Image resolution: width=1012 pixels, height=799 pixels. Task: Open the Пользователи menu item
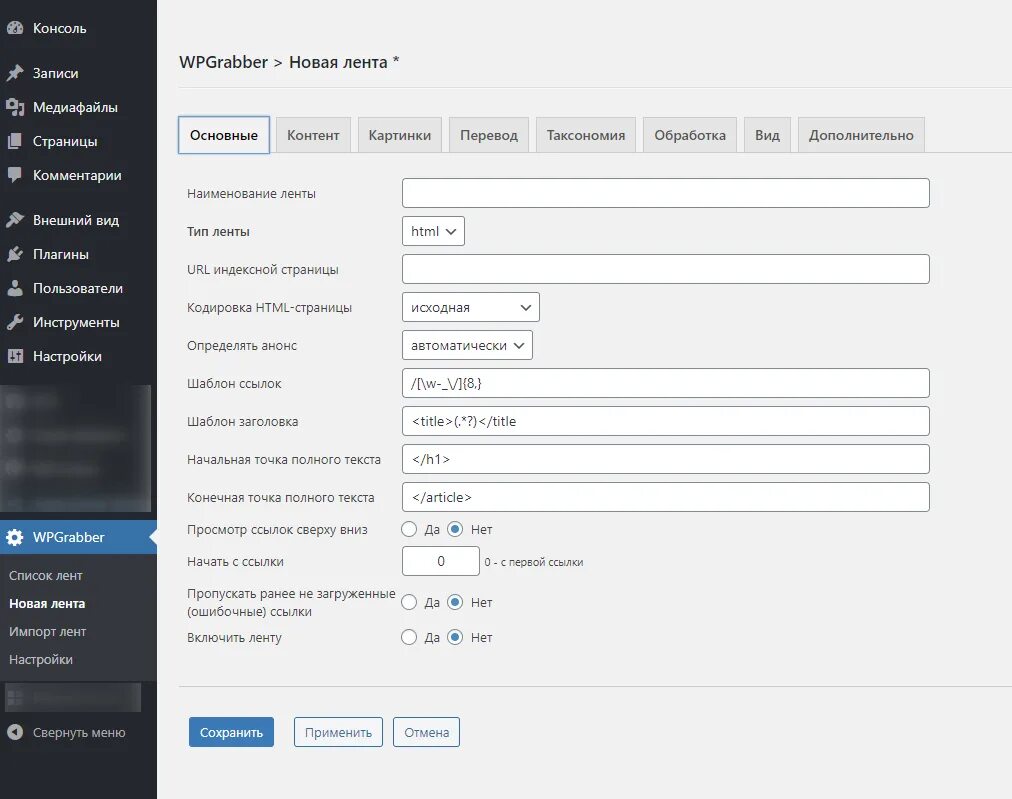78,288
